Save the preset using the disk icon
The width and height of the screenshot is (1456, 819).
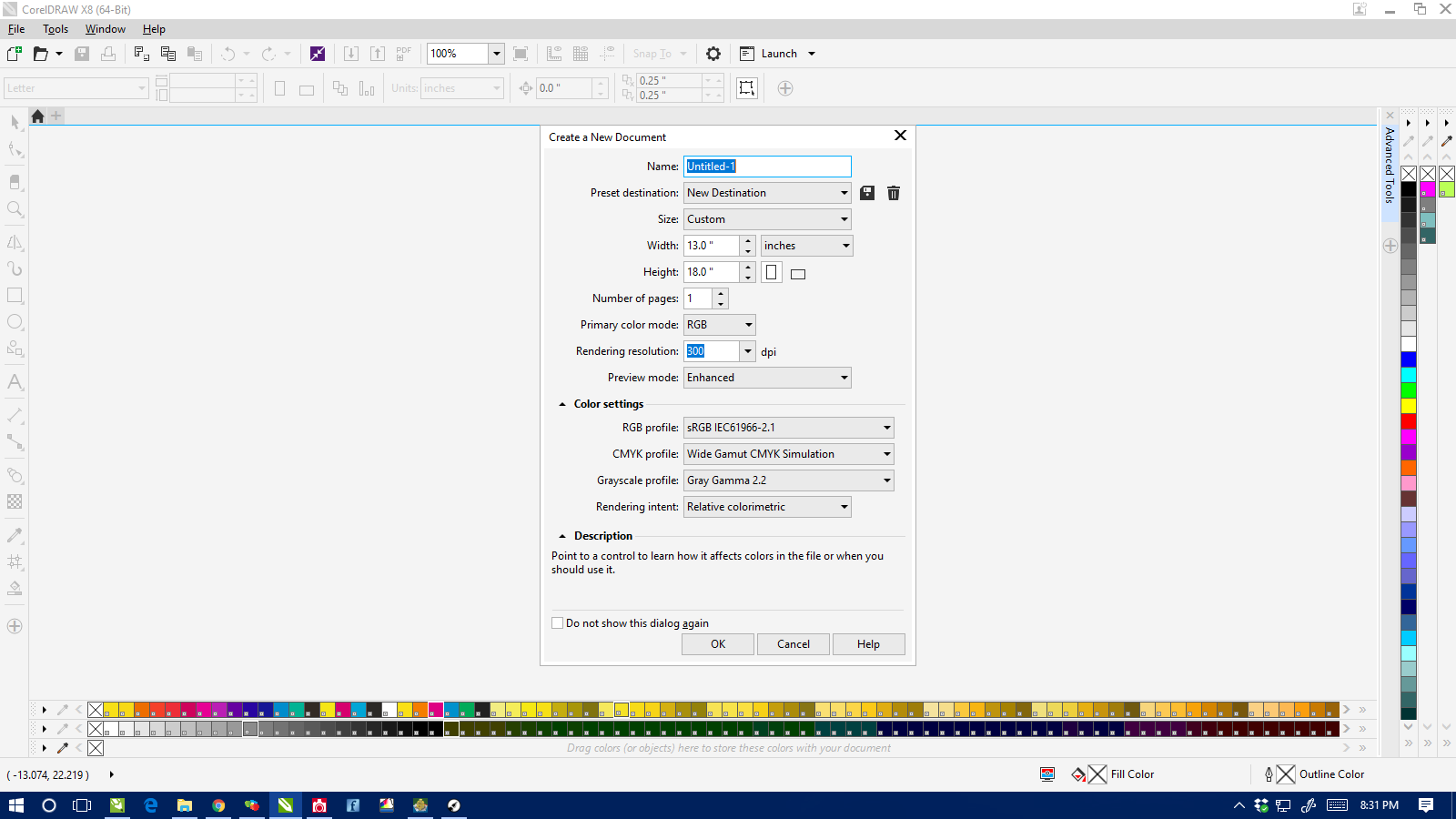pos(866,193)
